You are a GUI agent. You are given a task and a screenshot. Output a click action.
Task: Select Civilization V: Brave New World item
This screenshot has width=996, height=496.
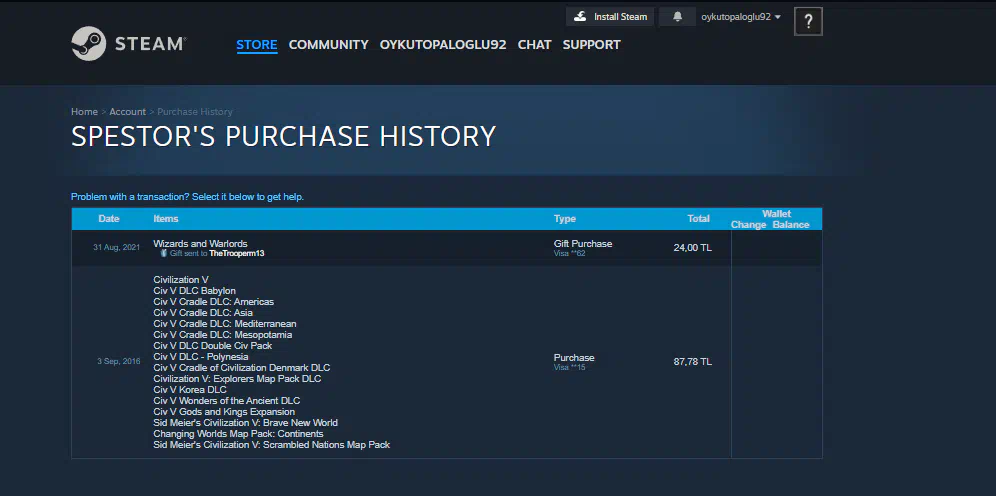point(245,423)
